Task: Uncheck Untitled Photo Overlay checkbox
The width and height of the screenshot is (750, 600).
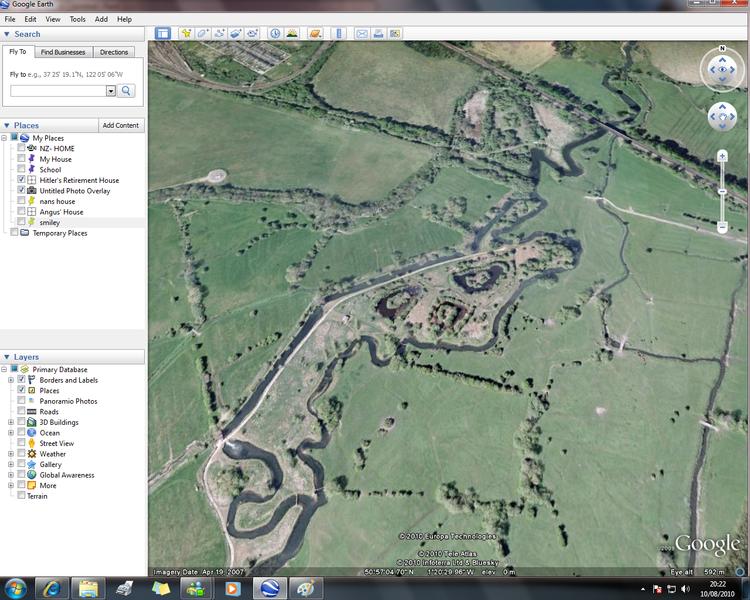Action: point(21,190)
